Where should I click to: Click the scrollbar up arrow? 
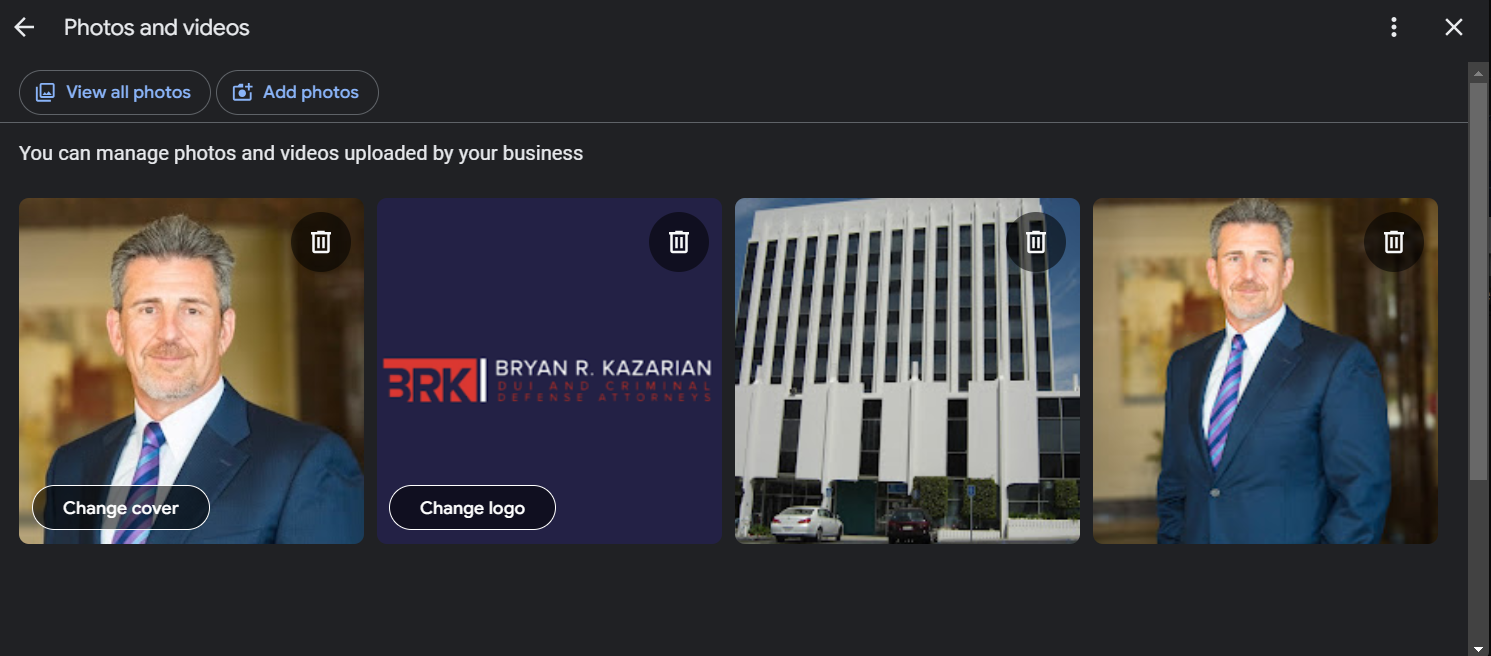pos(1479,72)
